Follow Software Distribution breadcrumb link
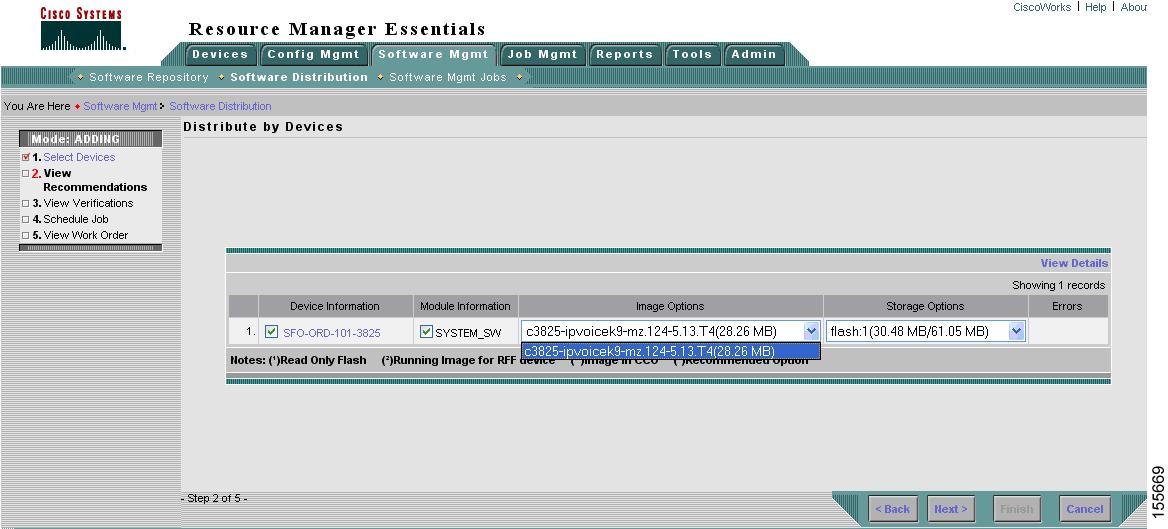The height and width of the screenshot is (529, 1168). (220, 107)
